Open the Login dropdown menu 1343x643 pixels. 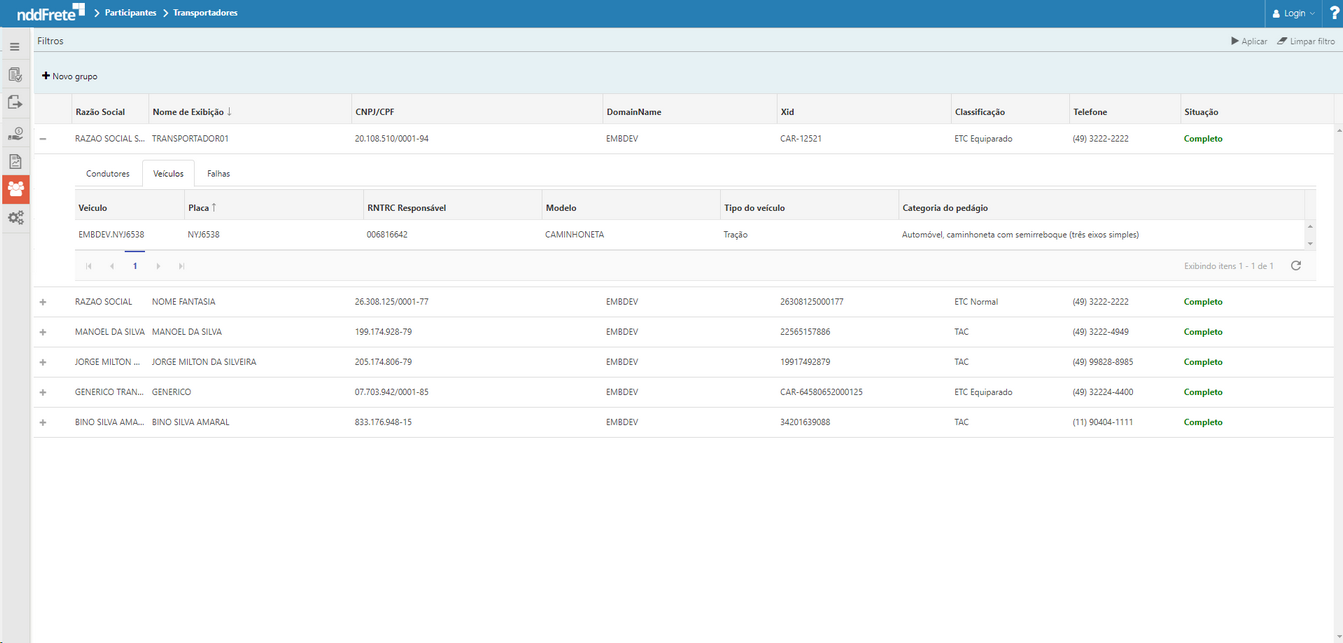pos(1294,13)
